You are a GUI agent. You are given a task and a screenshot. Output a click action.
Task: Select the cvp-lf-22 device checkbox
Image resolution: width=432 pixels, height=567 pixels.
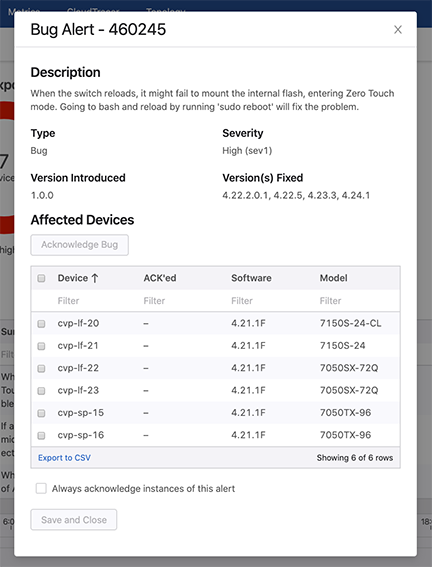coord(41,368)
